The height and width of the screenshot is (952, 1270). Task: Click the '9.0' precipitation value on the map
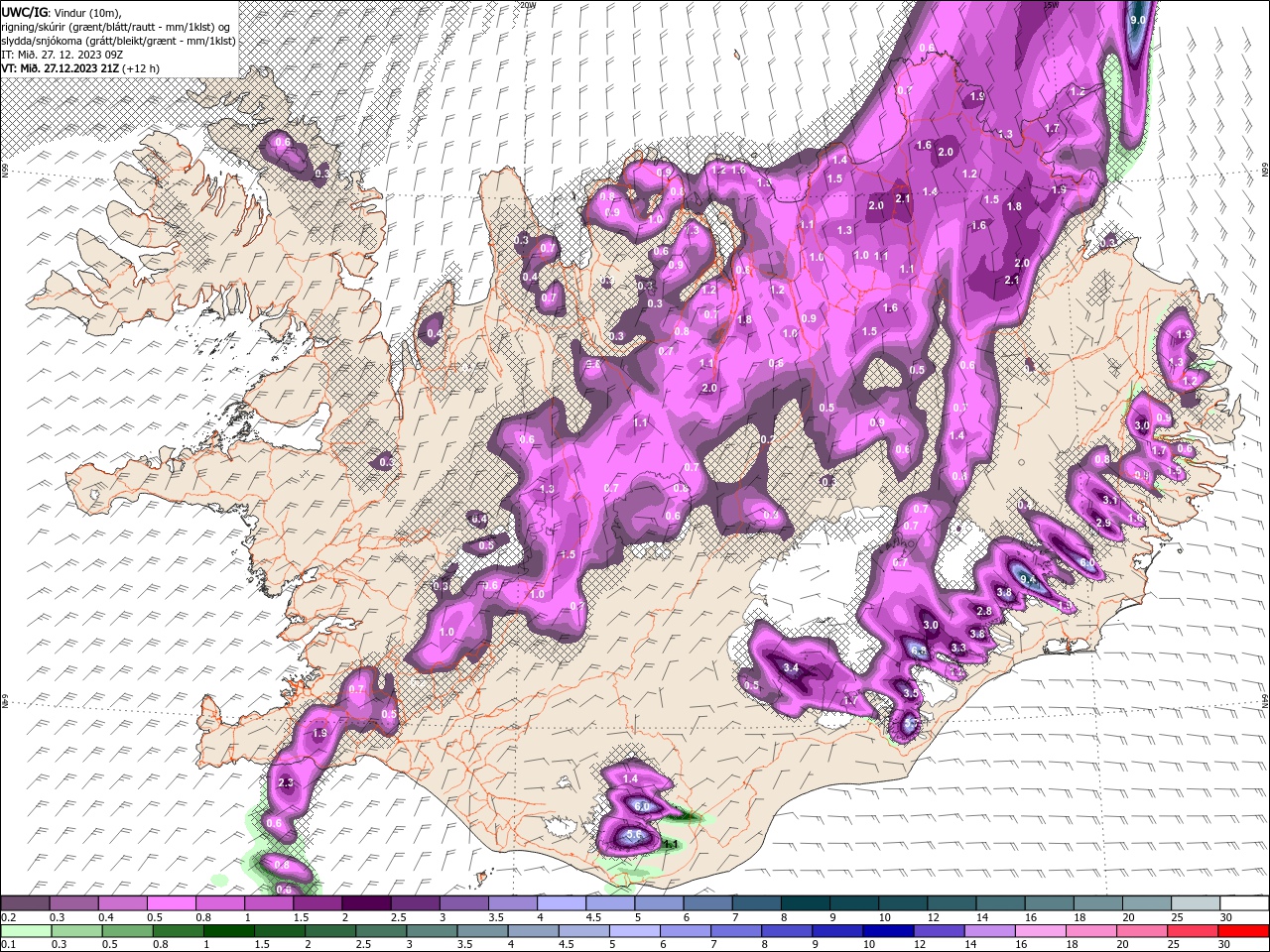tap(1138, 20)
